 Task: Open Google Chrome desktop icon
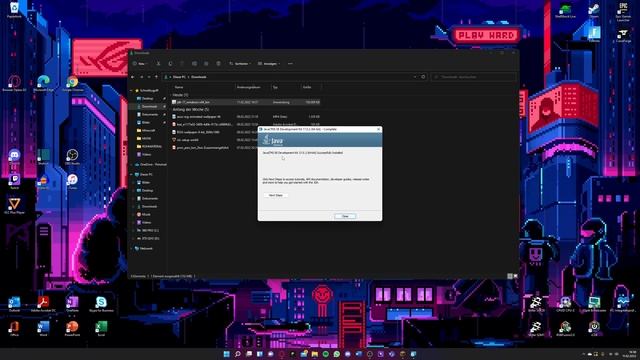[x=73, y=83]
